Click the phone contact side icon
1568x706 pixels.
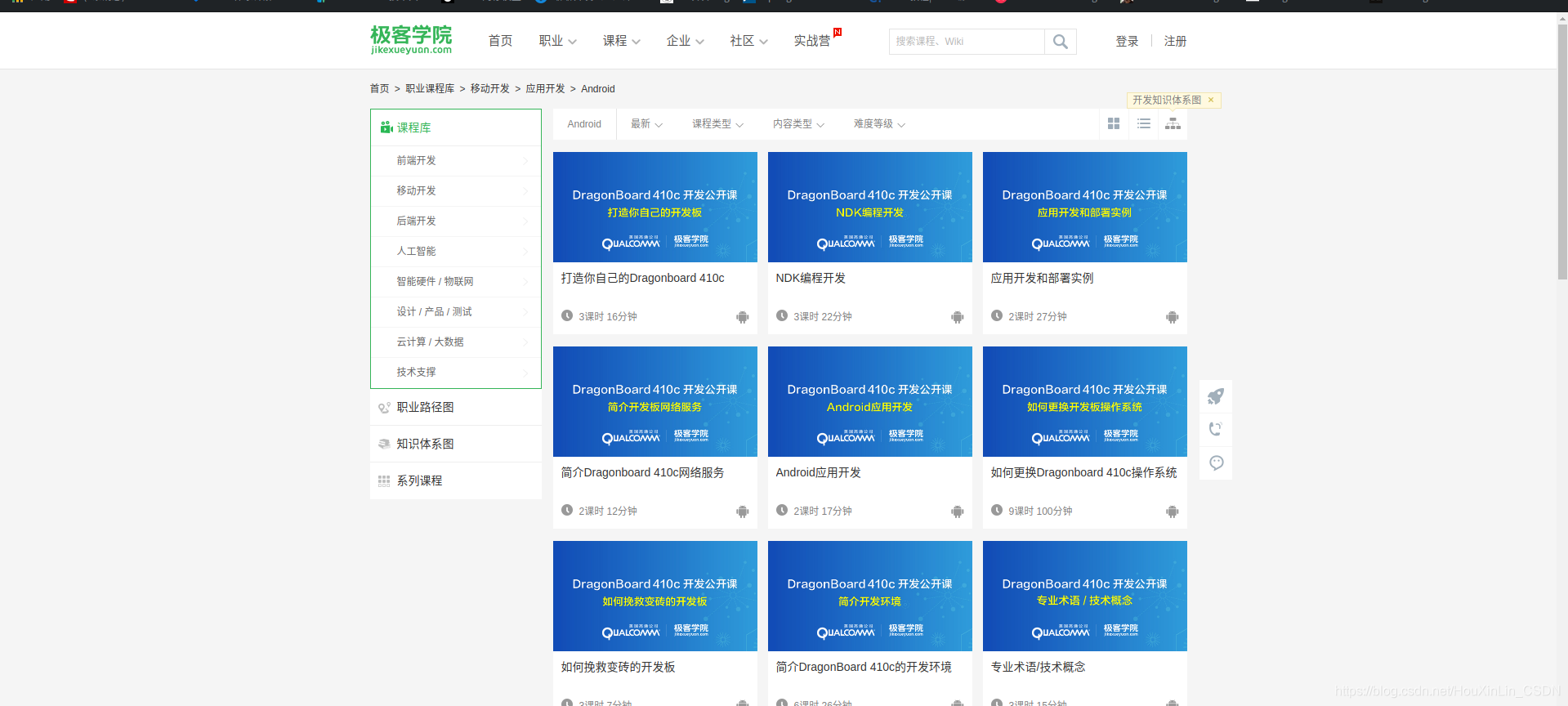coord(1216,429)
